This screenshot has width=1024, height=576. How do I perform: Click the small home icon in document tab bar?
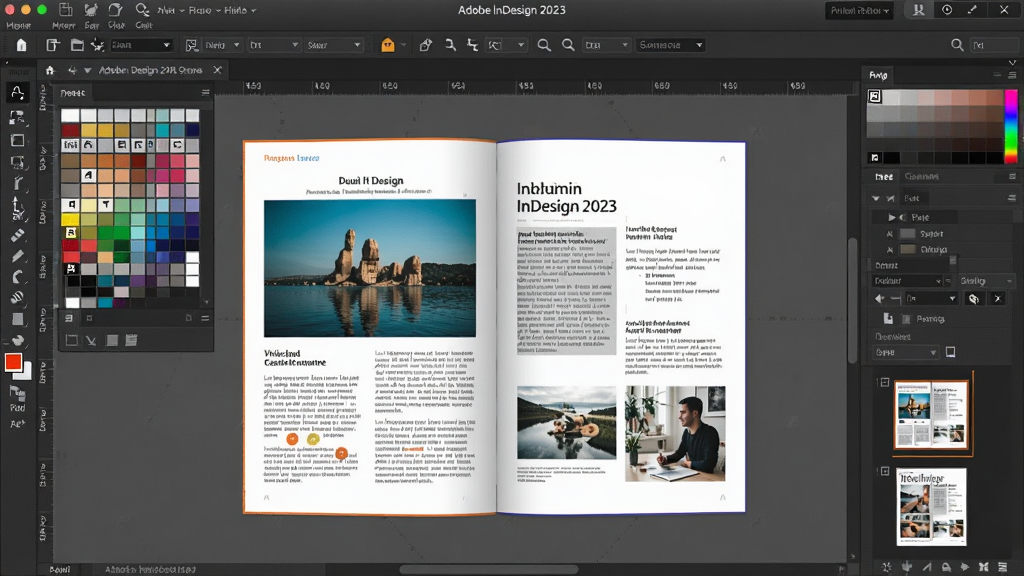coord(50,70)
